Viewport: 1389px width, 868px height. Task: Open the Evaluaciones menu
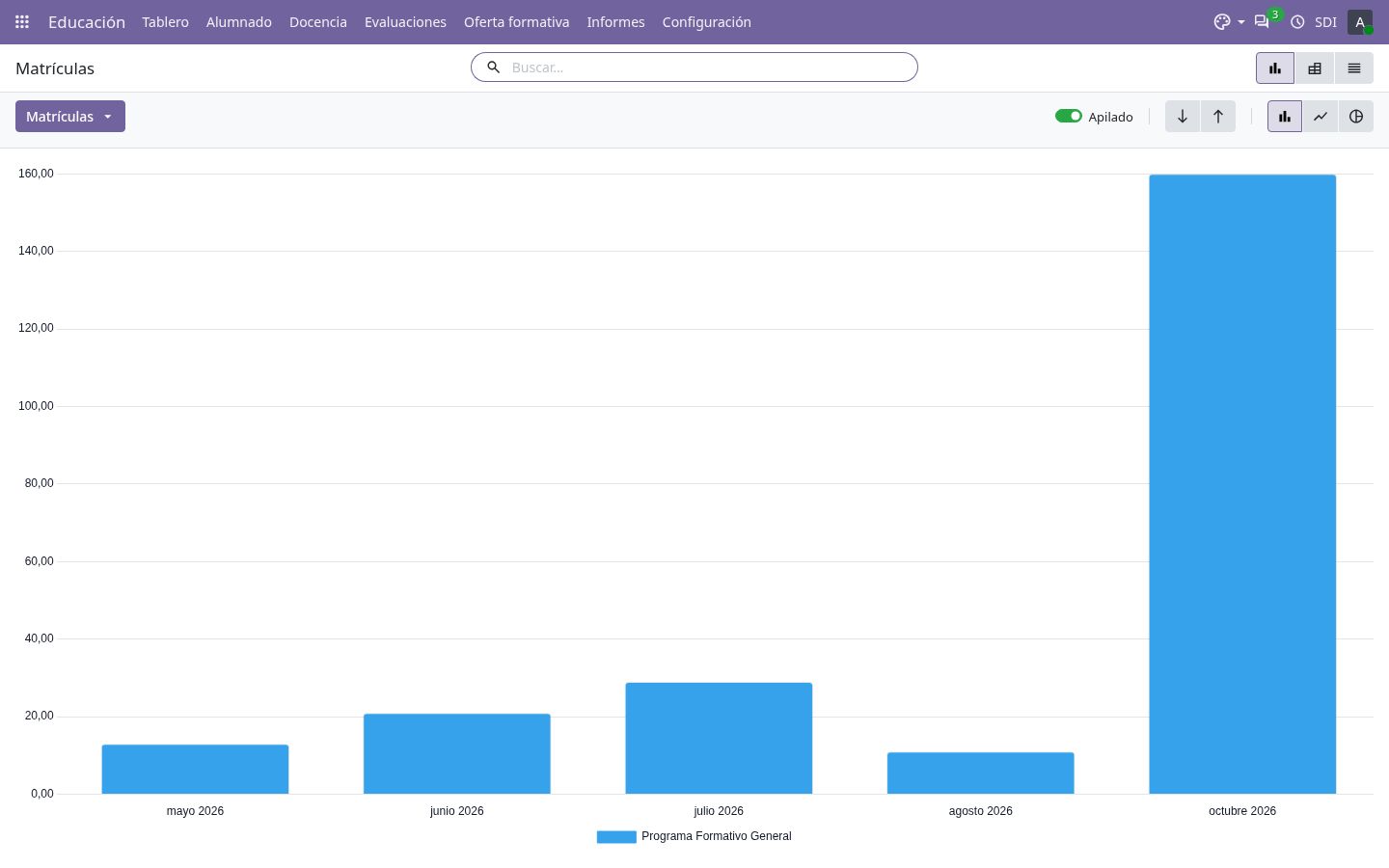[x=405, y=21]
